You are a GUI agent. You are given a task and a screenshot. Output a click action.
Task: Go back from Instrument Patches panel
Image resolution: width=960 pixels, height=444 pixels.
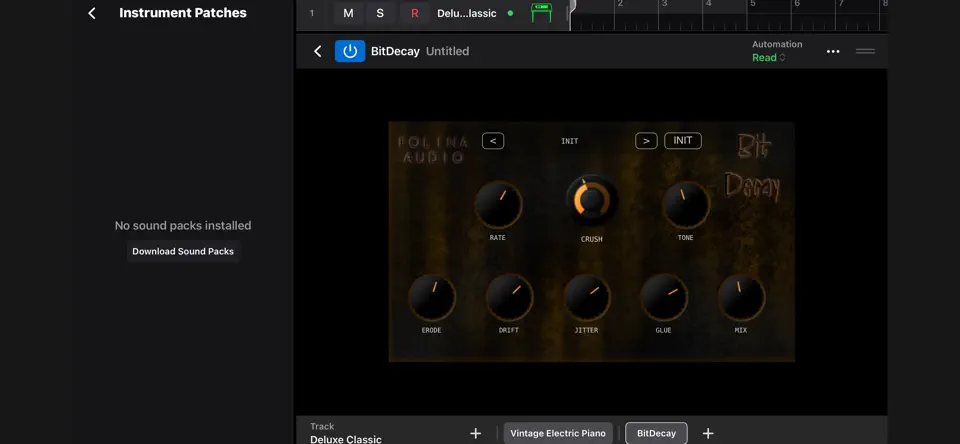coord(92,13)
